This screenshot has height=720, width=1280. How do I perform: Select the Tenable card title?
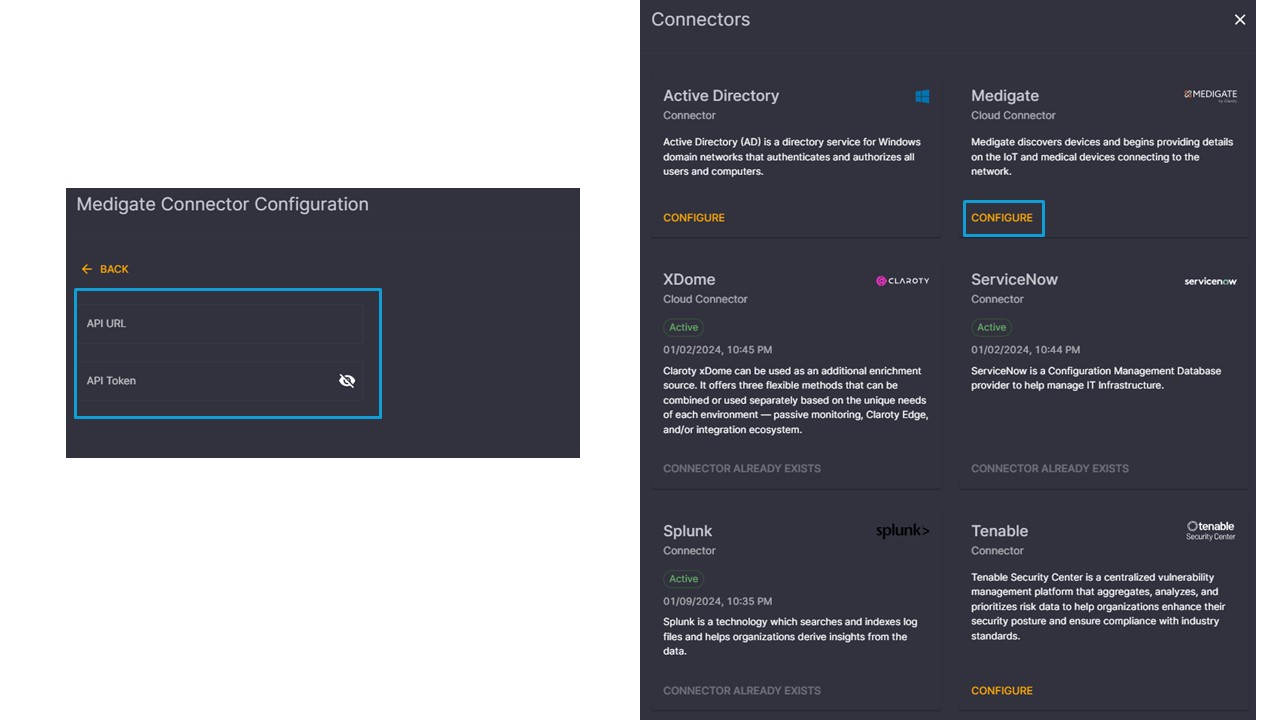[1000, 531]
